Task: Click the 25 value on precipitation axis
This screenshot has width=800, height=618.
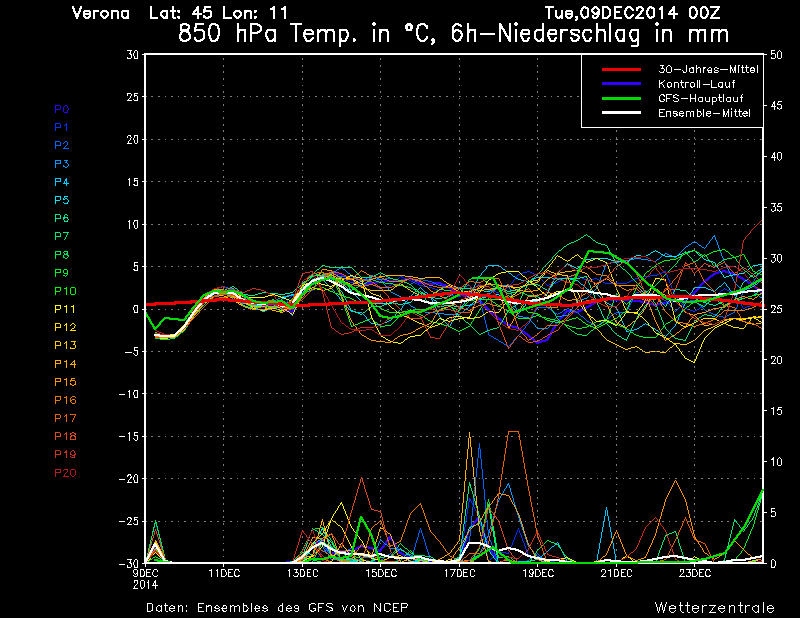Action: click(x=776, y=309)
